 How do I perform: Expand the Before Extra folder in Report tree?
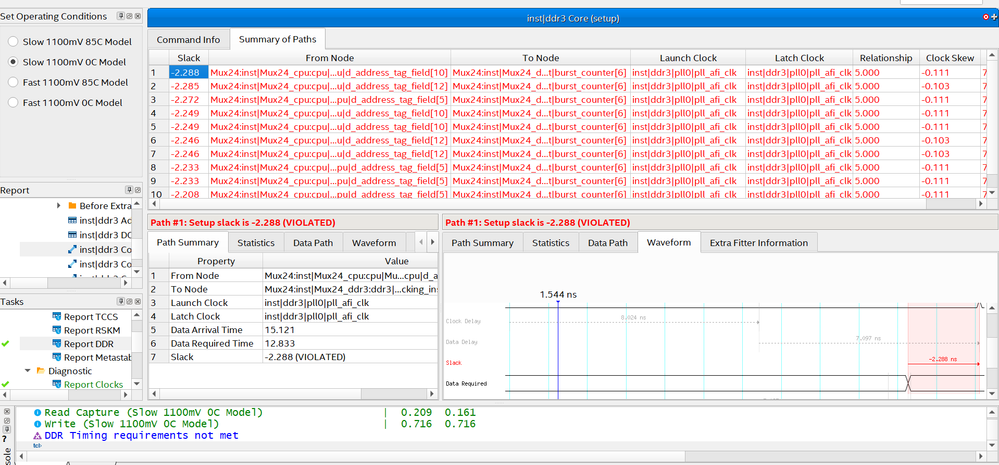[58, 205]
